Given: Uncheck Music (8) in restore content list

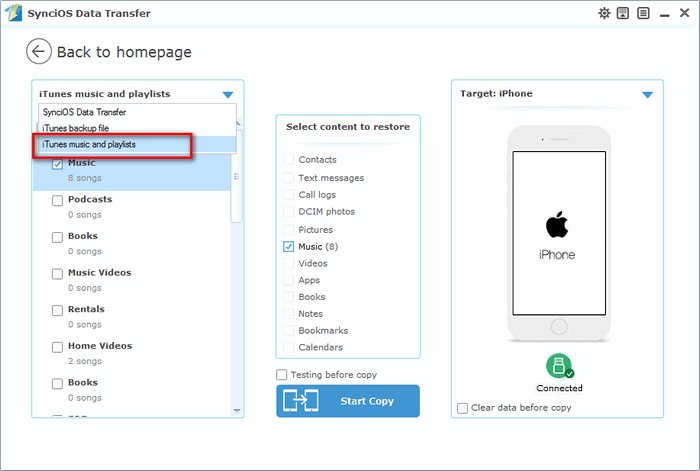Looking at the screenshot, I should pyautogui.click(x=288, y=246).
